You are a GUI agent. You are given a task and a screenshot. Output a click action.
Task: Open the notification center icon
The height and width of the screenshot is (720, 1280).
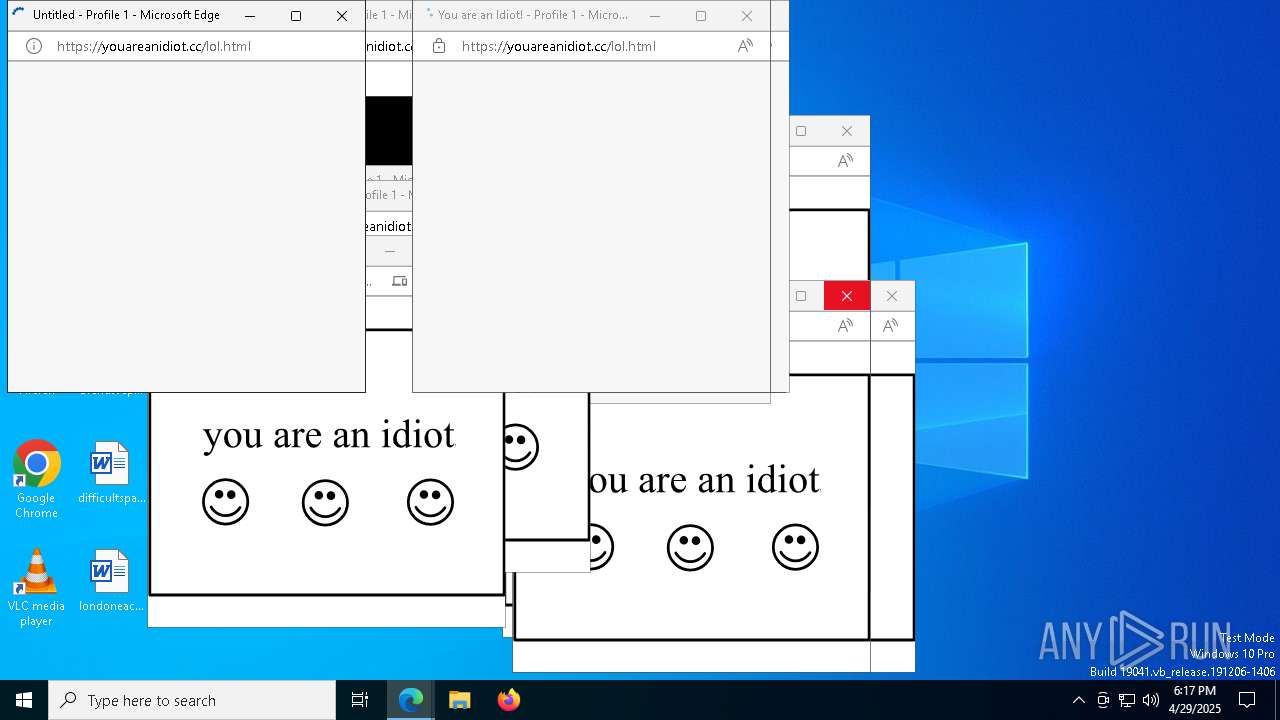(x=1247, y=700)
